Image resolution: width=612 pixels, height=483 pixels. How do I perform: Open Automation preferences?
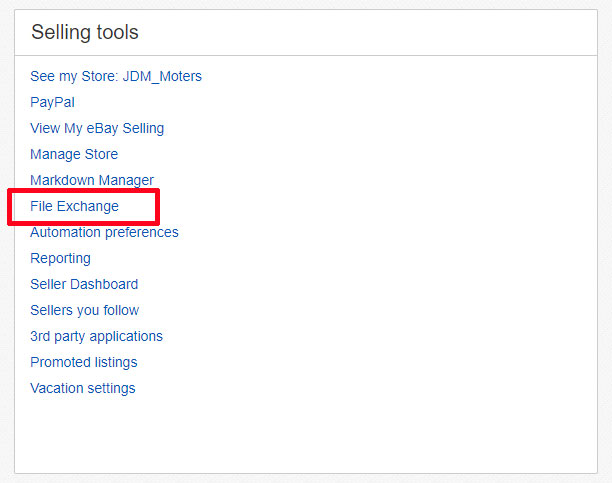coord(104,232)
